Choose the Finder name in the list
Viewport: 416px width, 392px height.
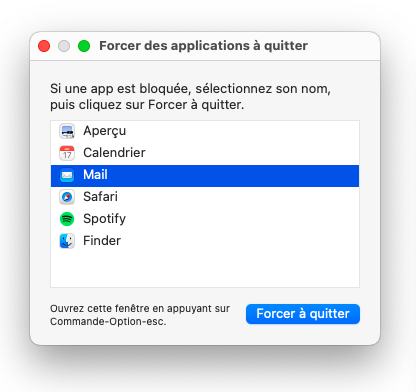point(102,241)
